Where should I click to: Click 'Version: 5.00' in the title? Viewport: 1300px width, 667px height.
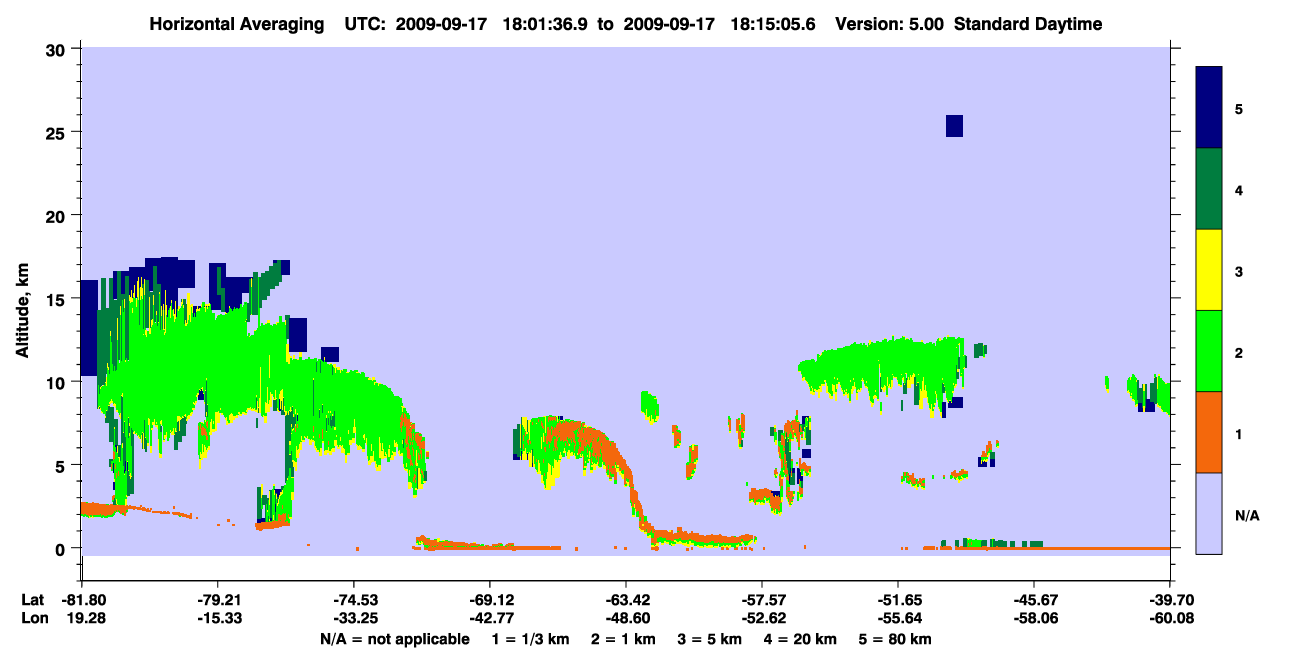[x=889, y=24]
